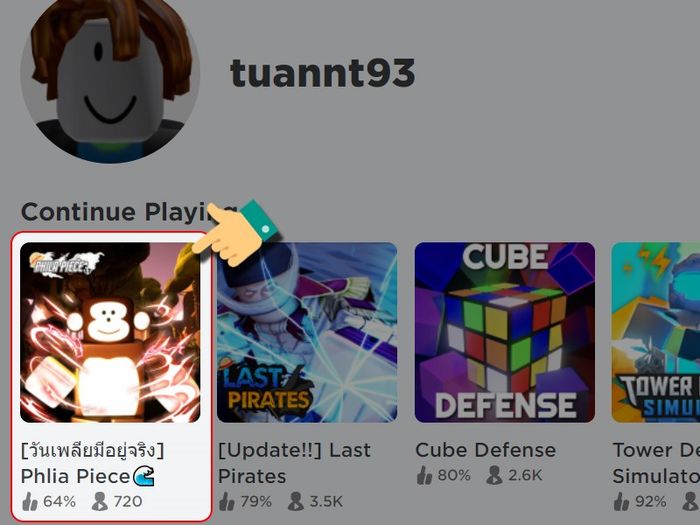Screen dimensions: 700x525
Task: Click the thumbs-up icon showing 79%
Action: pos(227,501)
